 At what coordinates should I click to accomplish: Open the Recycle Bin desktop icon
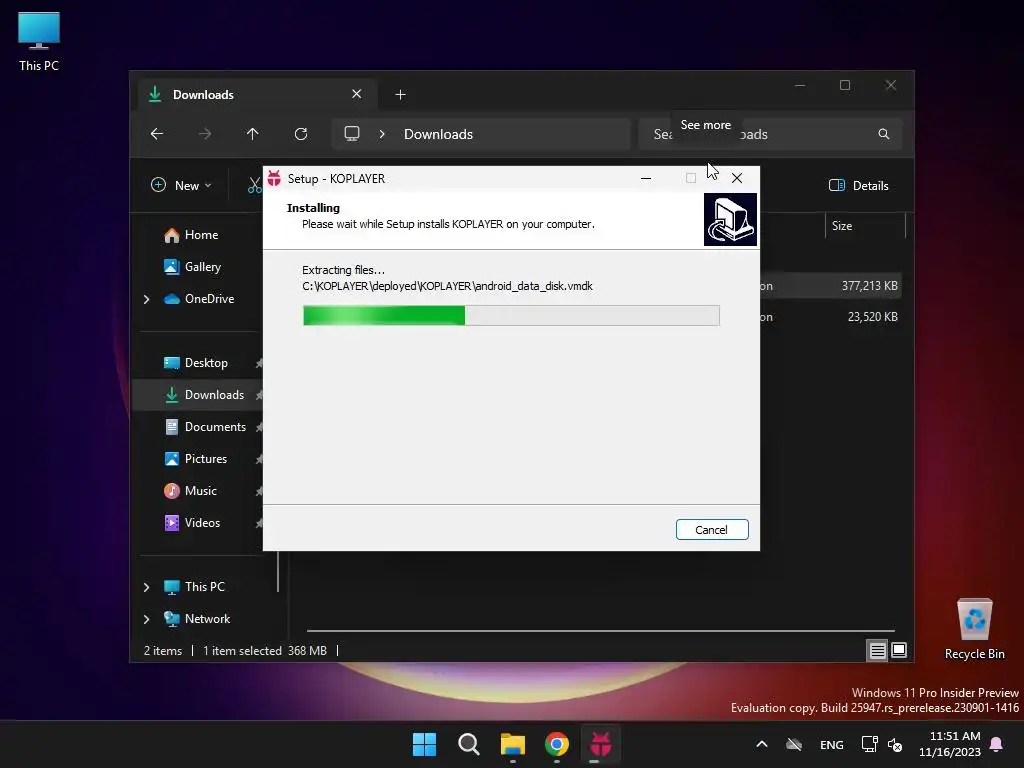[x=974, y=630]
